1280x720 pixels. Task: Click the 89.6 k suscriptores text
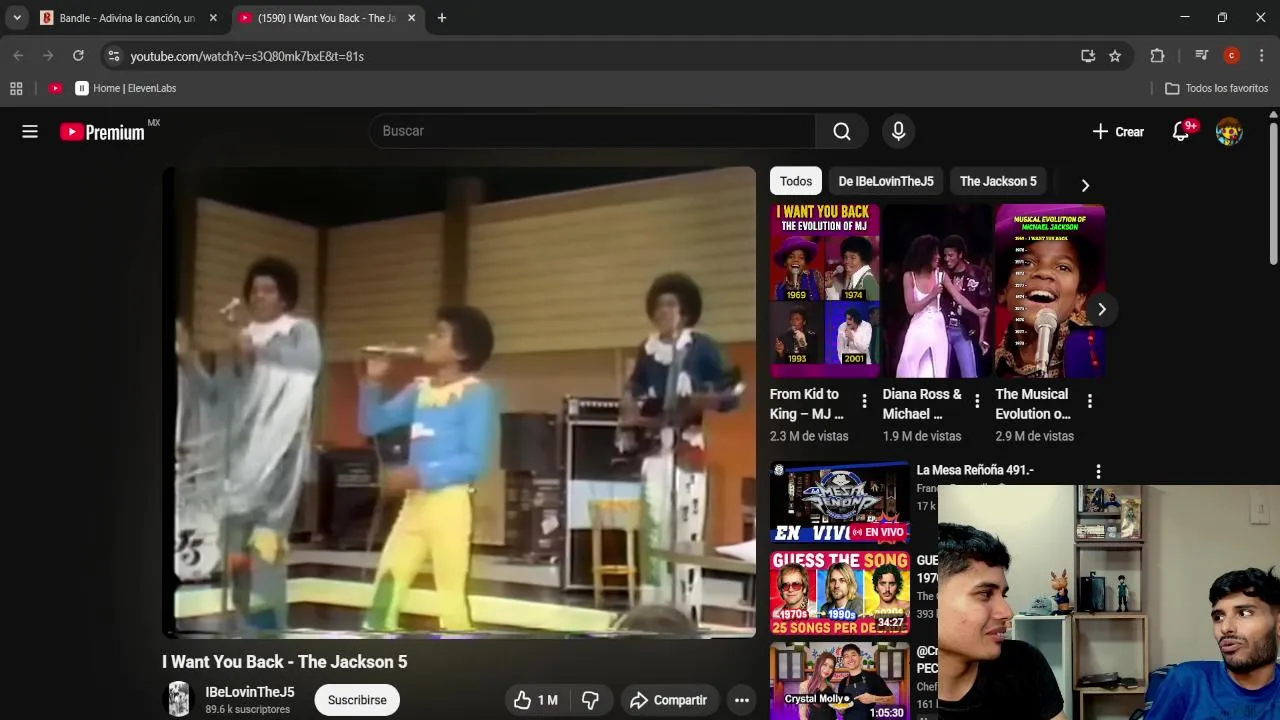click(x=248, y=709)
